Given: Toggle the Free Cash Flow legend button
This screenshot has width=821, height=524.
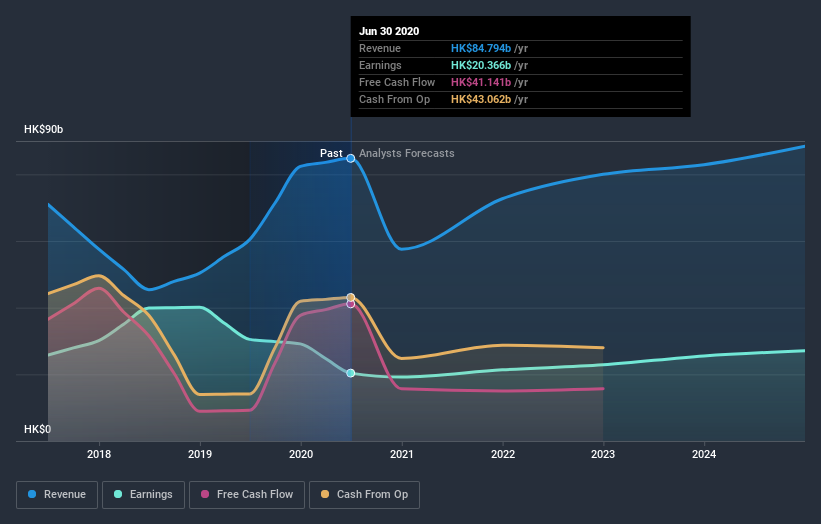Looking at the screenshot, I should [247, 495].
